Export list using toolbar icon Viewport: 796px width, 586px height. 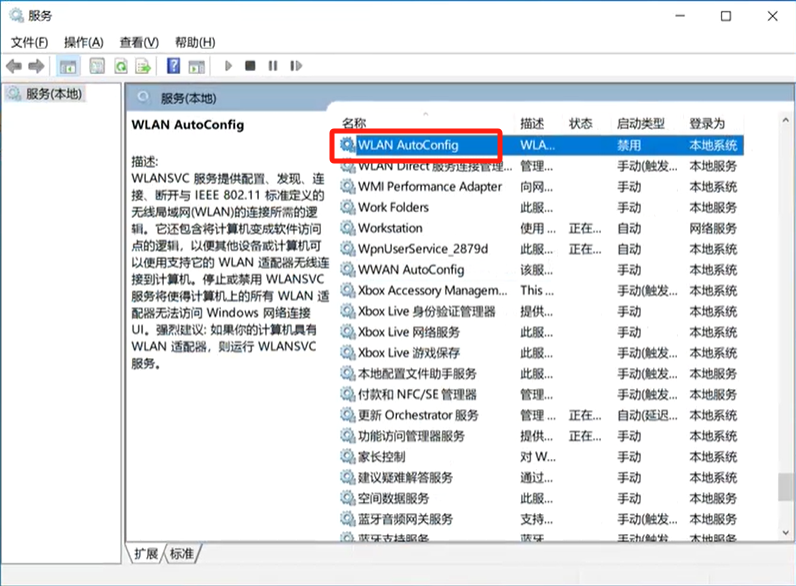pos(143,66)
